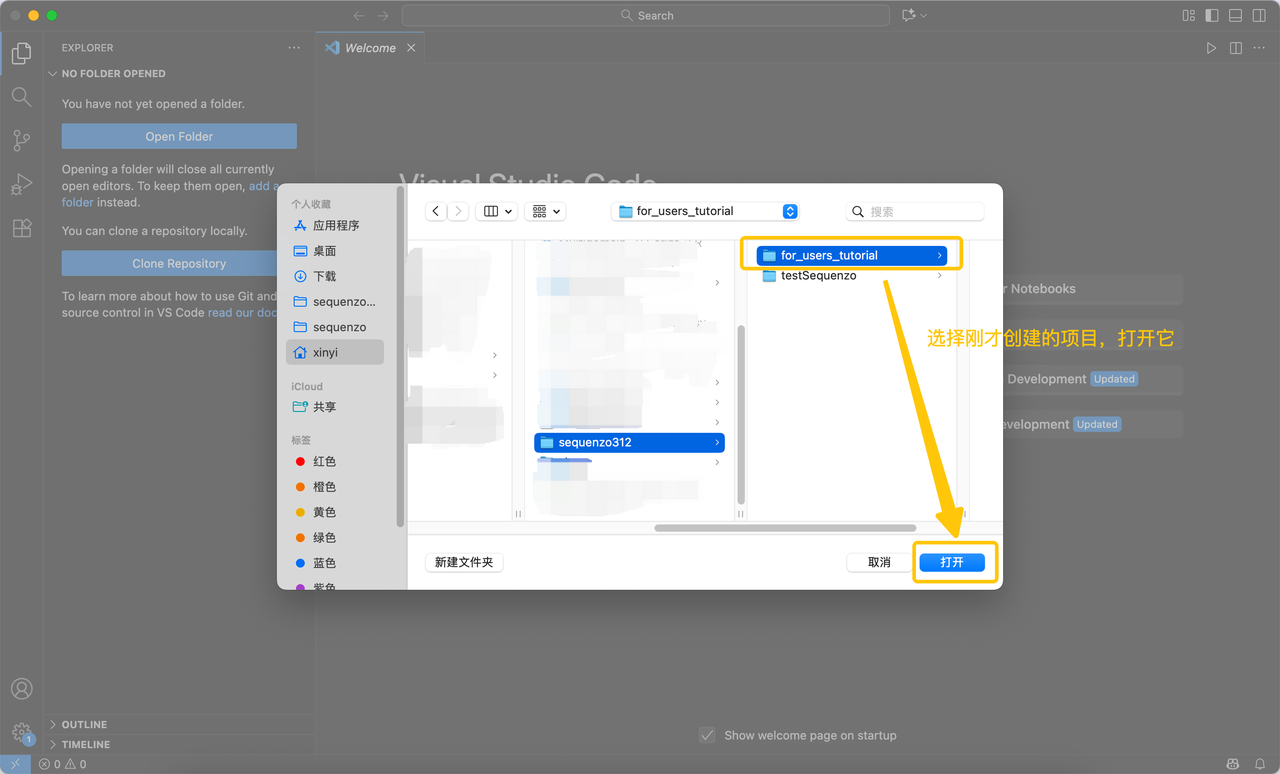
Task: Select the 红色 red tag
Action: (324, 461)
